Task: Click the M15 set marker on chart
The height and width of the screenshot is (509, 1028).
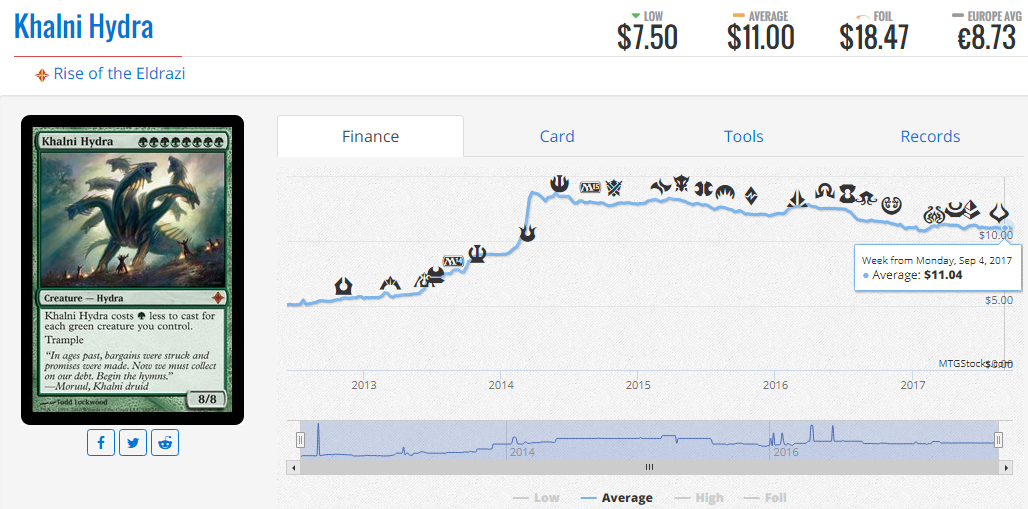Action: pos(590,187)
